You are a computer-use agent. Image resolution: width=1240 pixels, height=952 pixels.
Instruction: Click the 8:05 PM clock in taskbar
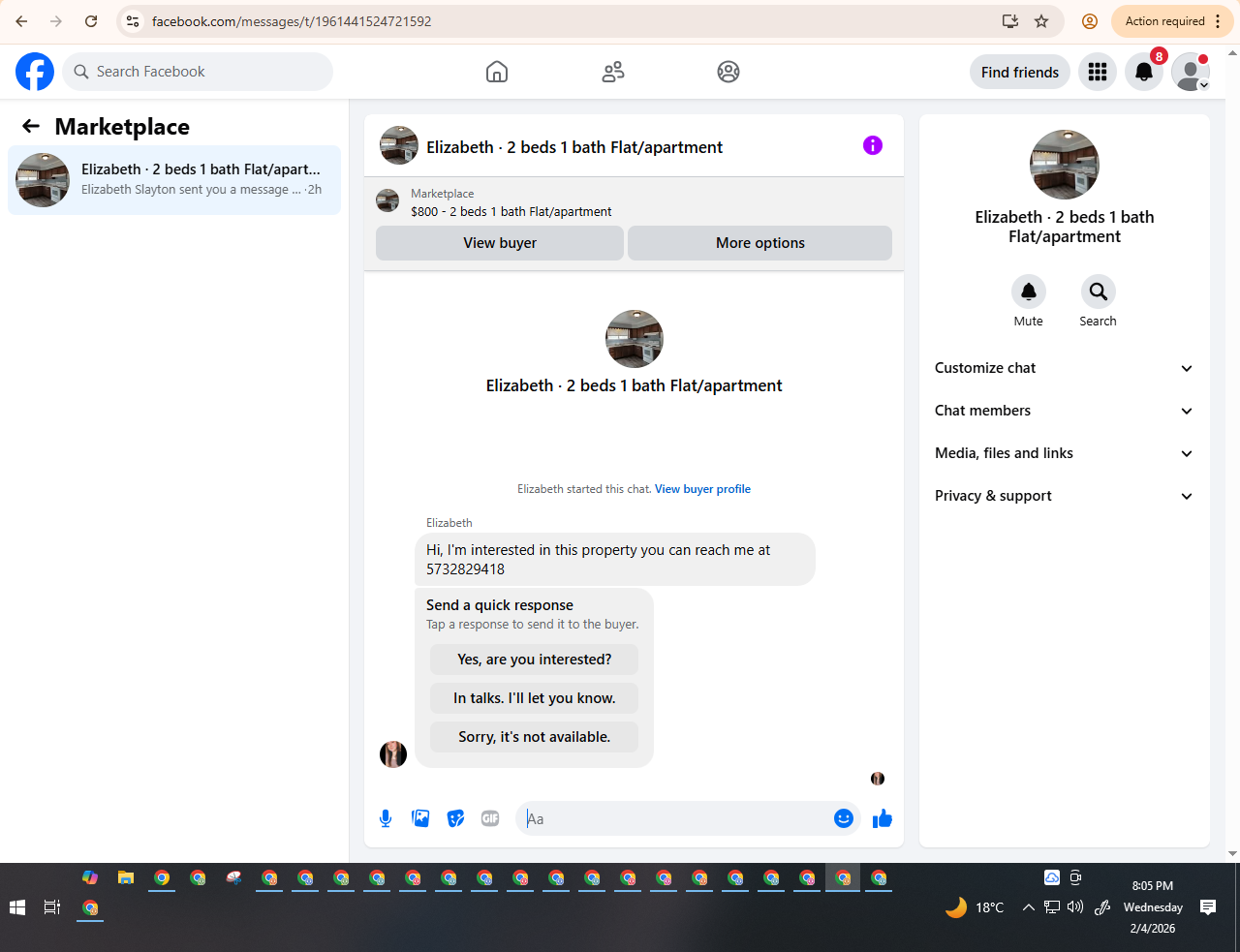(1153, 885)
